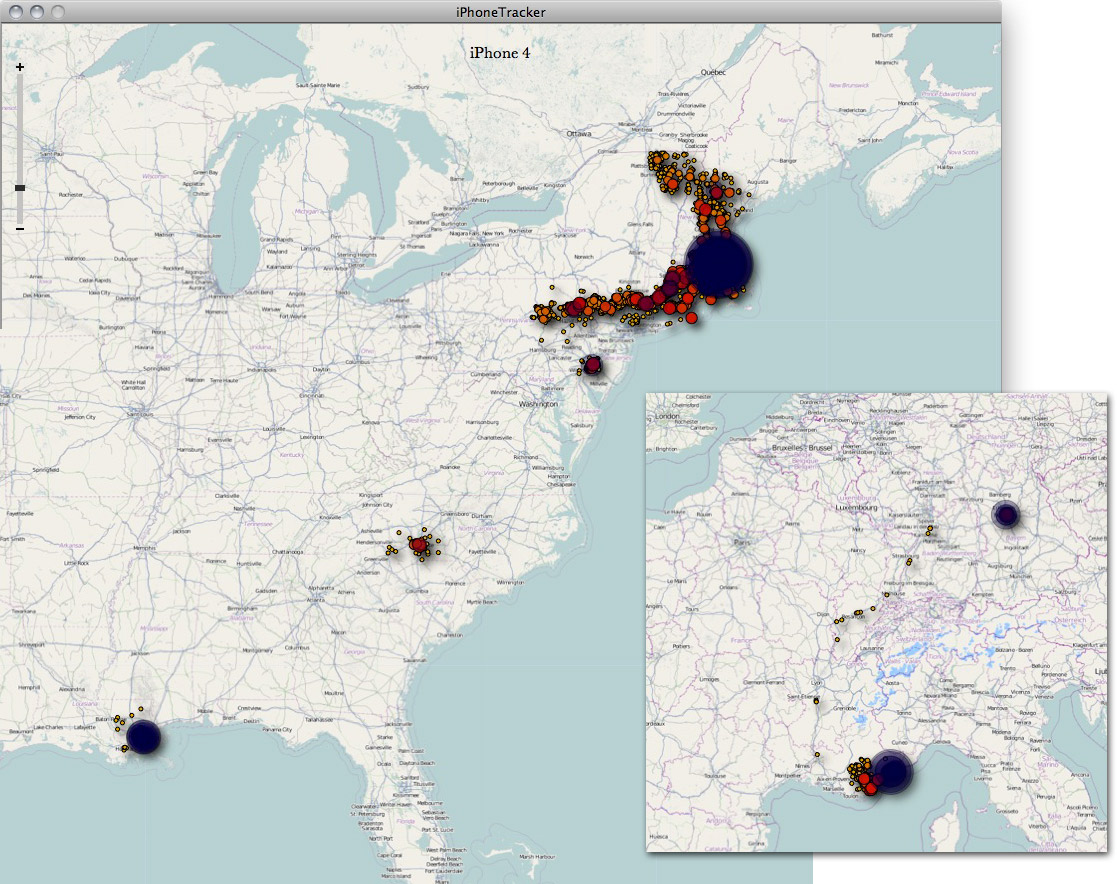Select the dark blue circle on French Riviera
The height and width of the screenshot is (884, 1117).
pyautogui.click(x=892, y=771)
